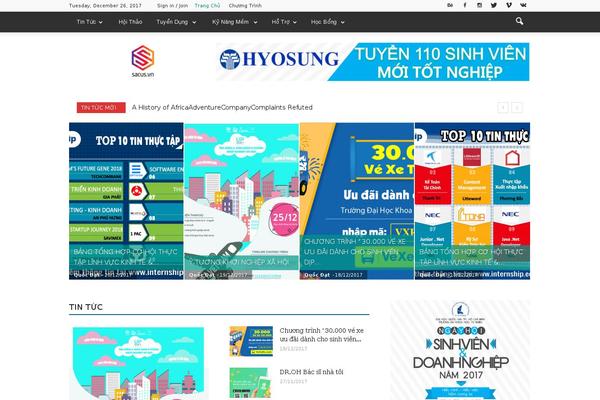Open the VK social icon

click(523, 5)
